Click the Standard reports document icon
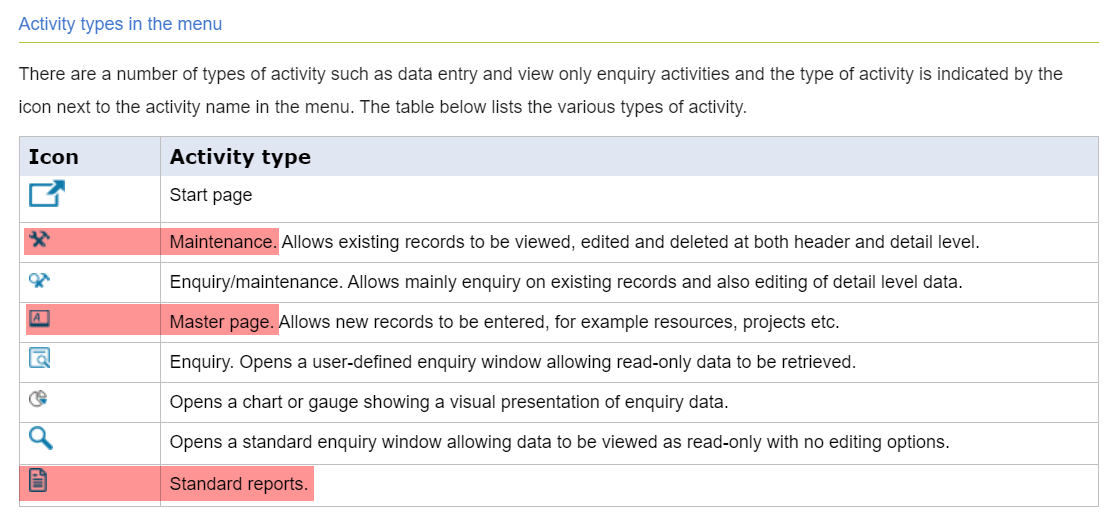Screen dimensions: 1115x527 [x=39, y=482]
